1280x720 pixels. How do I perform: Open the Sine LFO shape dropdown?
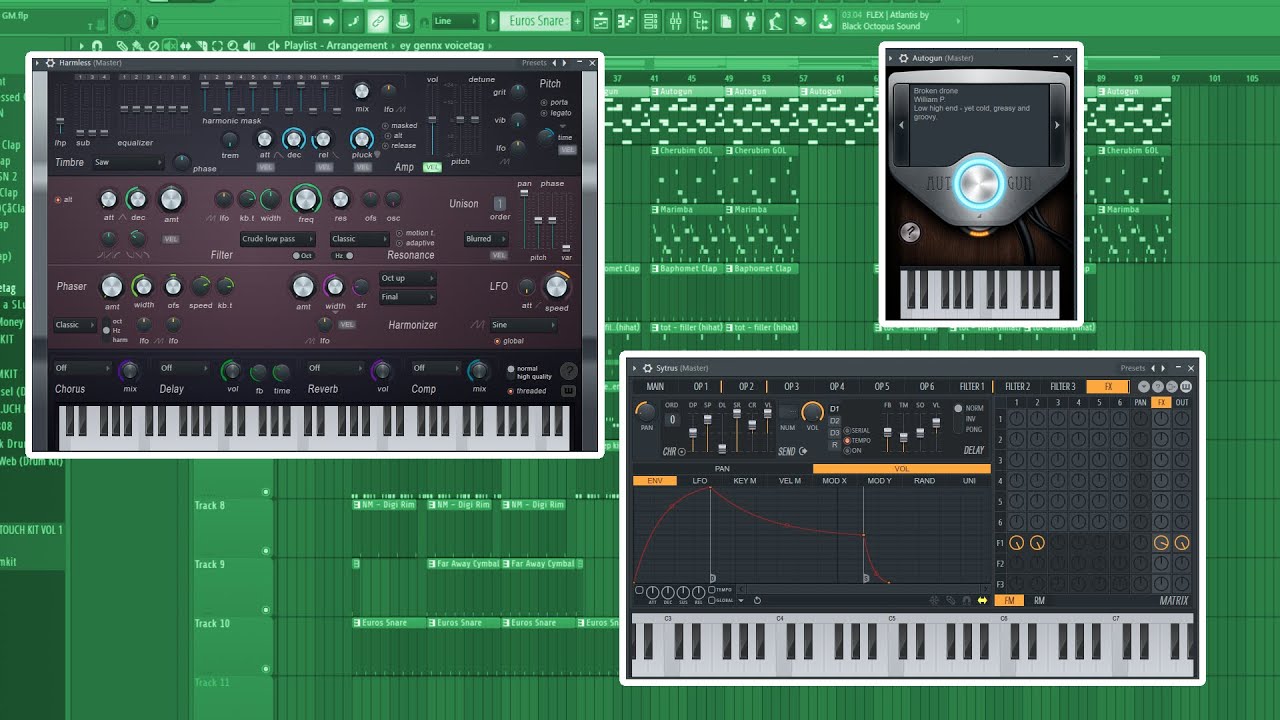pyautogui.click(x=523, y=325)
